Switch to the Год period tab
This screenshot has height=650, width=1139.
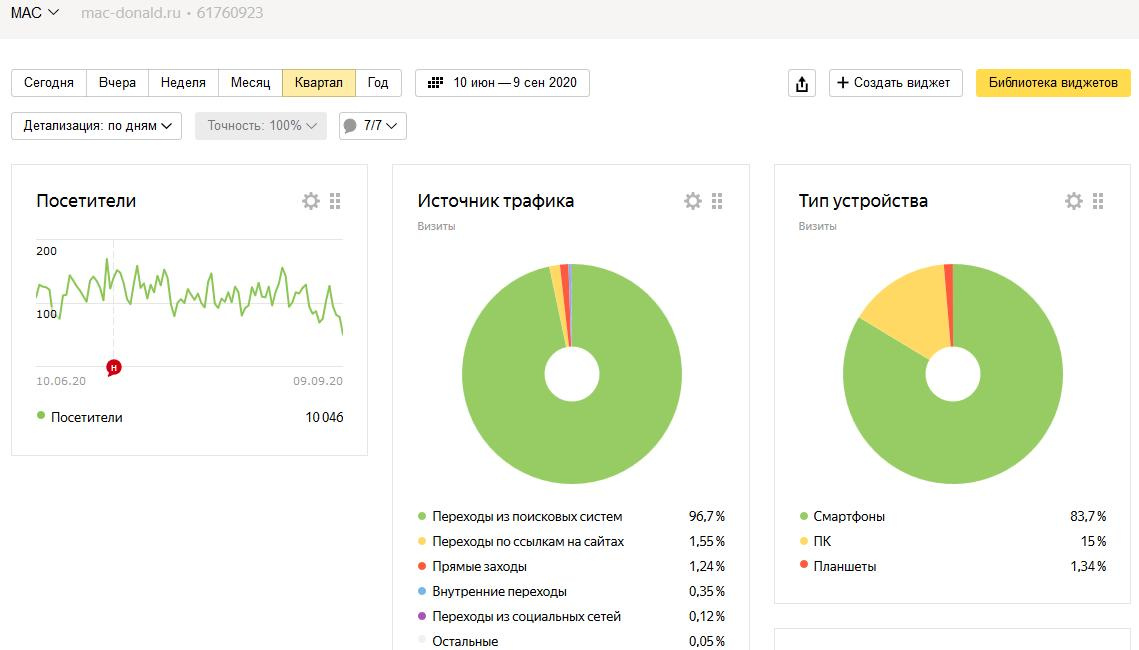click(378, 83)
